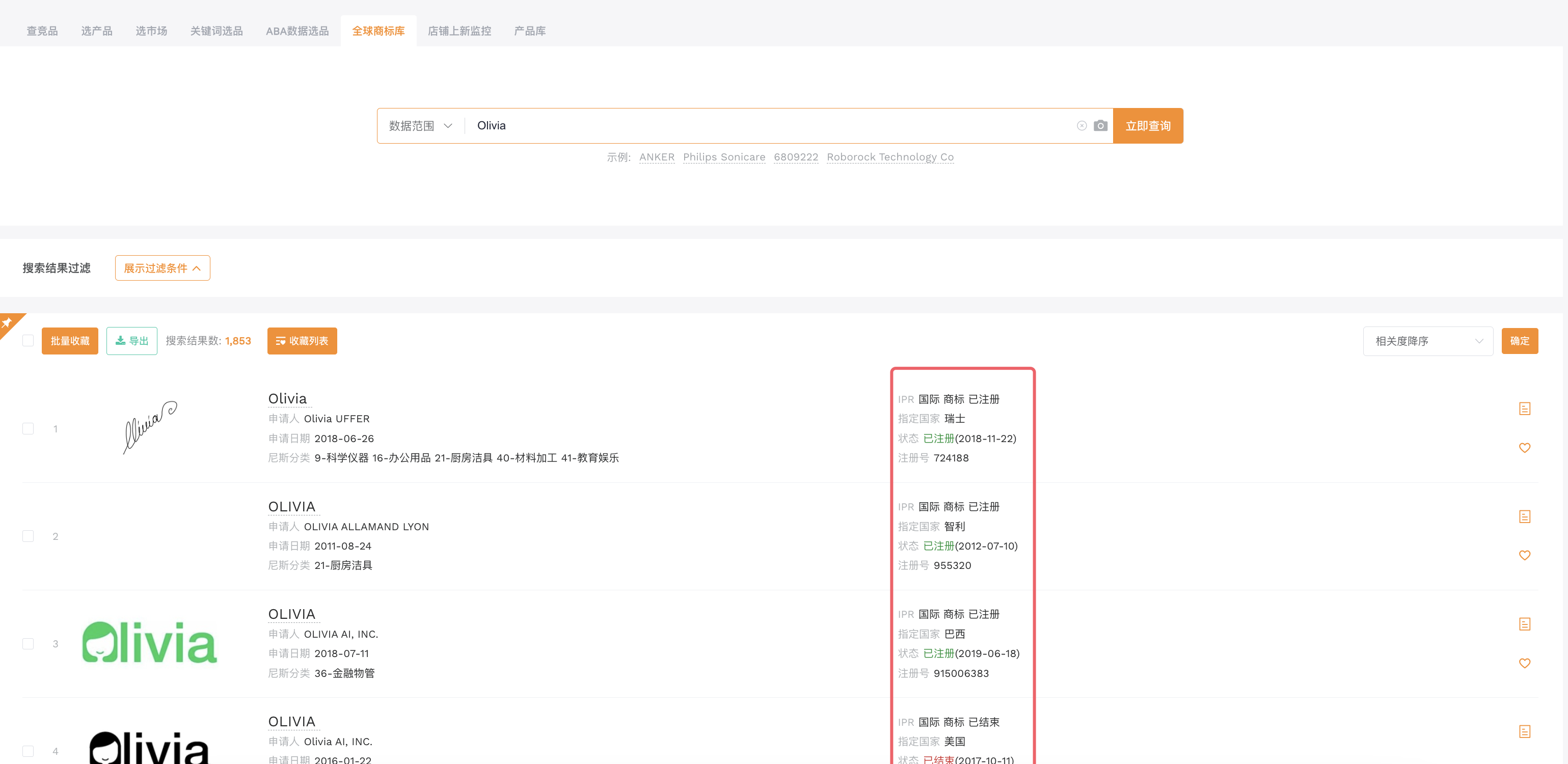Click the 已注册(2019-06-18) status text
1568x764 pixels.
tap(971, 653)
